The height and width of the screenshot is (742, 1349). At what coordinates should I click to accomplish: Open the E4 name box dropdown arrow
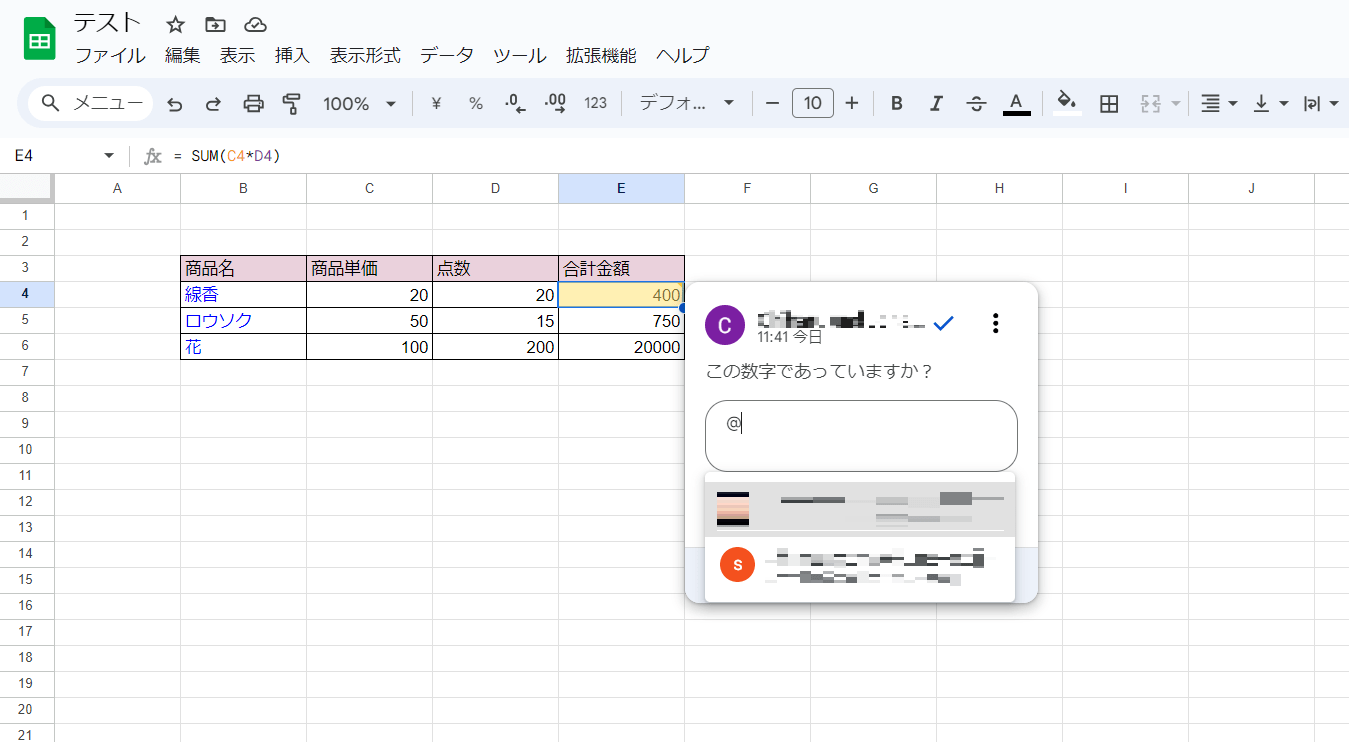coord(109,156)
